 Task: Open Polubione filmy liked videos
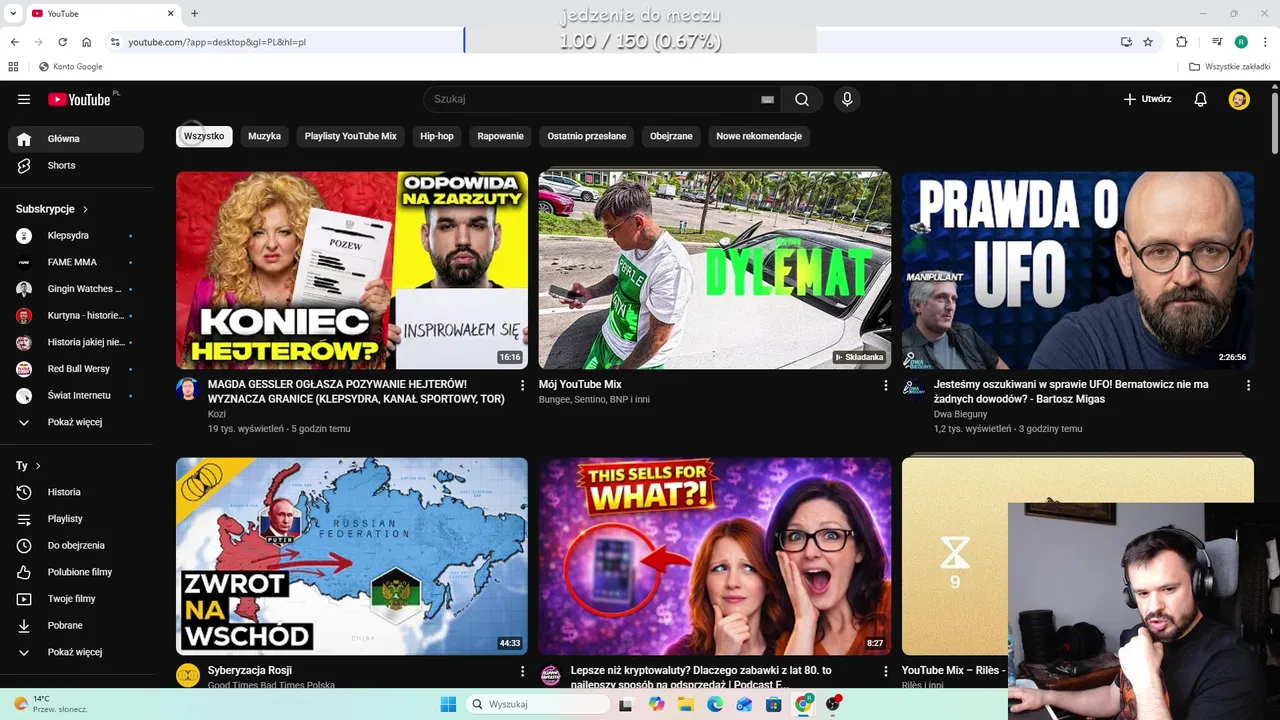[76, 572]
